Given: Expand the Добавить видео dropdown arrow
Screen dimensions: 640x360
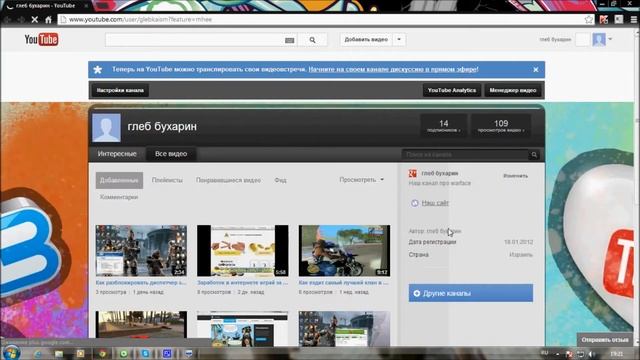Looking at the screenshot, I should [399, 40].
